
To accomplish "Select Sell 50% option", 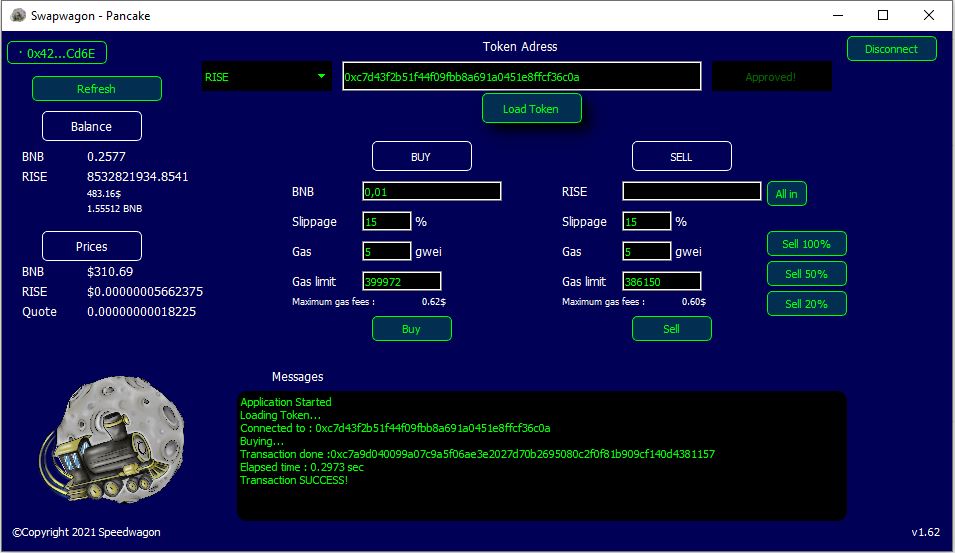I will [806, 274].
